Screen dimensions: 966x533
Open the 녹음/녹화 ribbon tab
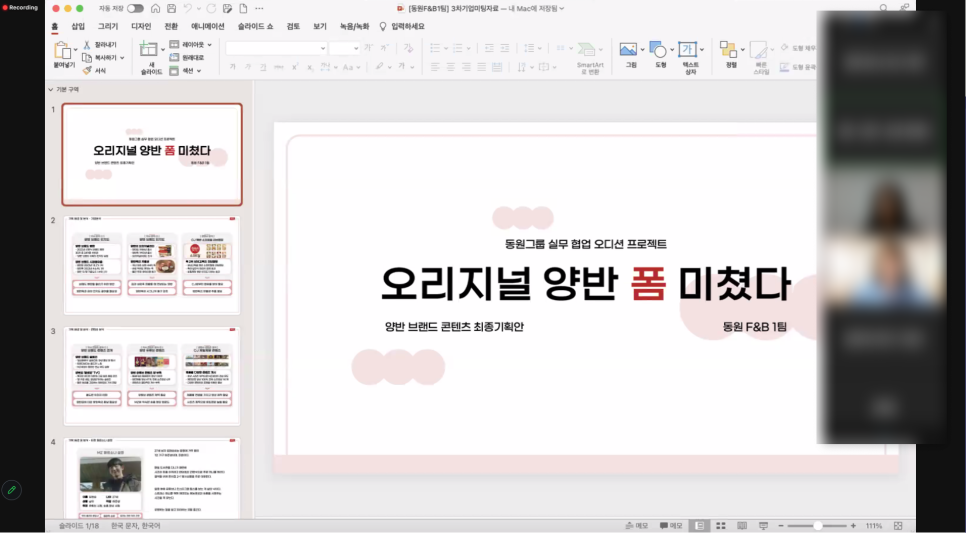click(354, 26)
